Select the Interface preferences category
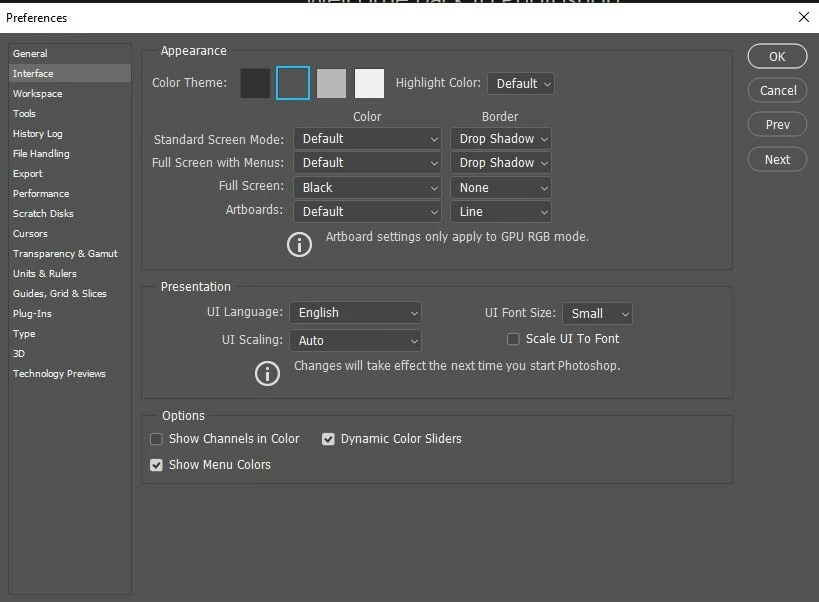Image resolution: width=819 pixels, height=602 pixels. tap(69, 74)
